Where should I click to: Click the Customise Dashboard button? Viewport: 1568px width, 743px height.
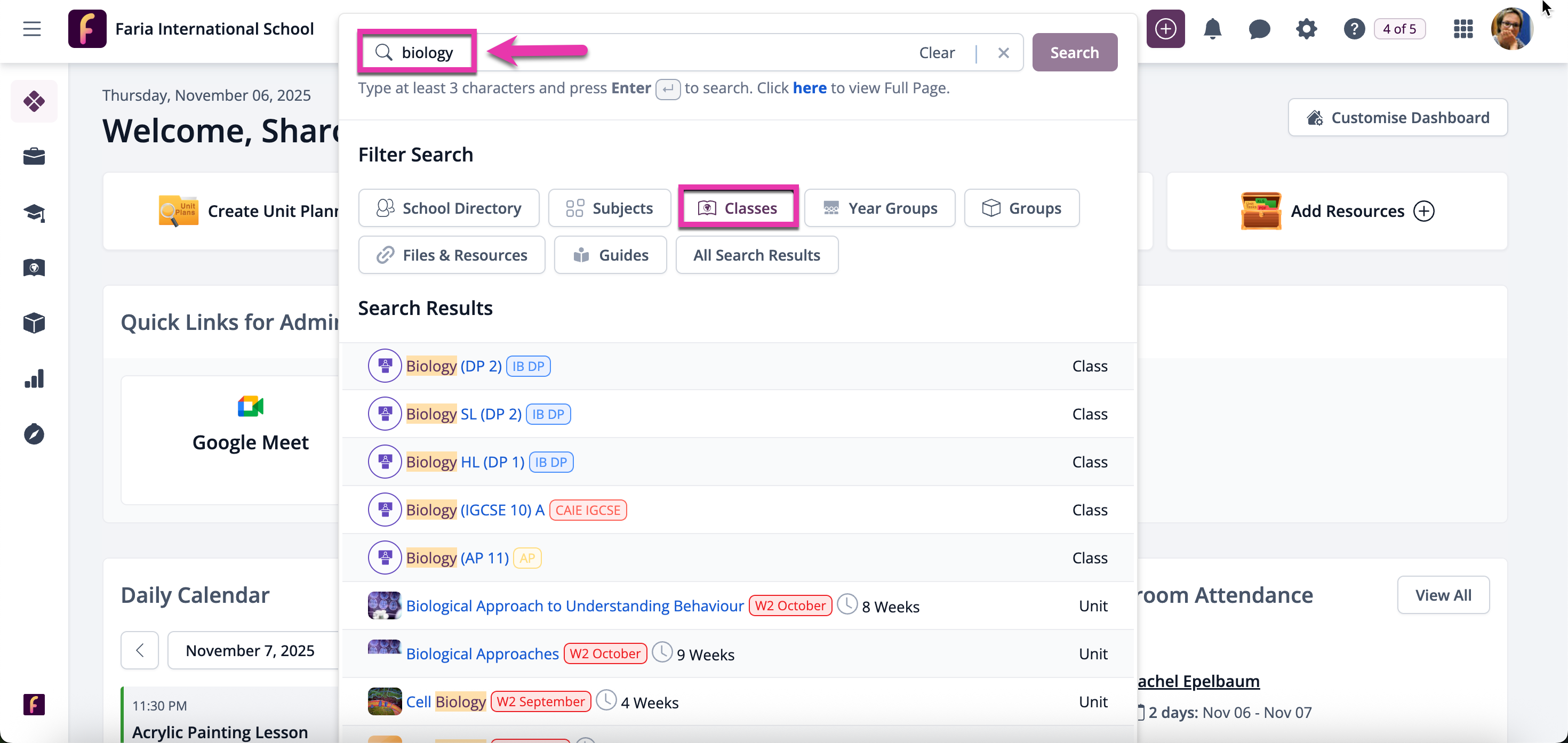pos(1397,117)
